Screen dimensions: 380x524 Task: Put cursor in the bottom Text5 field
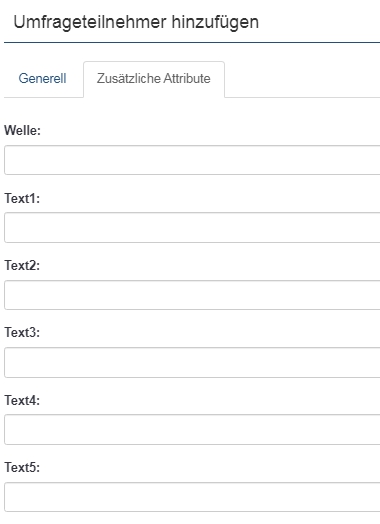pyautogui.click(x=192, y=497)
